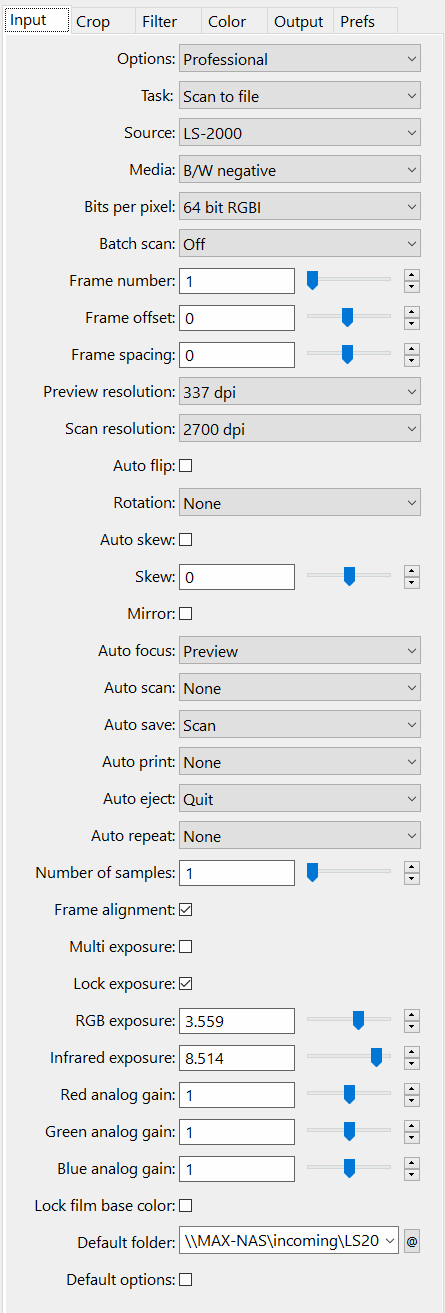Open the Prefs tab
445x1313 pixels.
point(365,21)
